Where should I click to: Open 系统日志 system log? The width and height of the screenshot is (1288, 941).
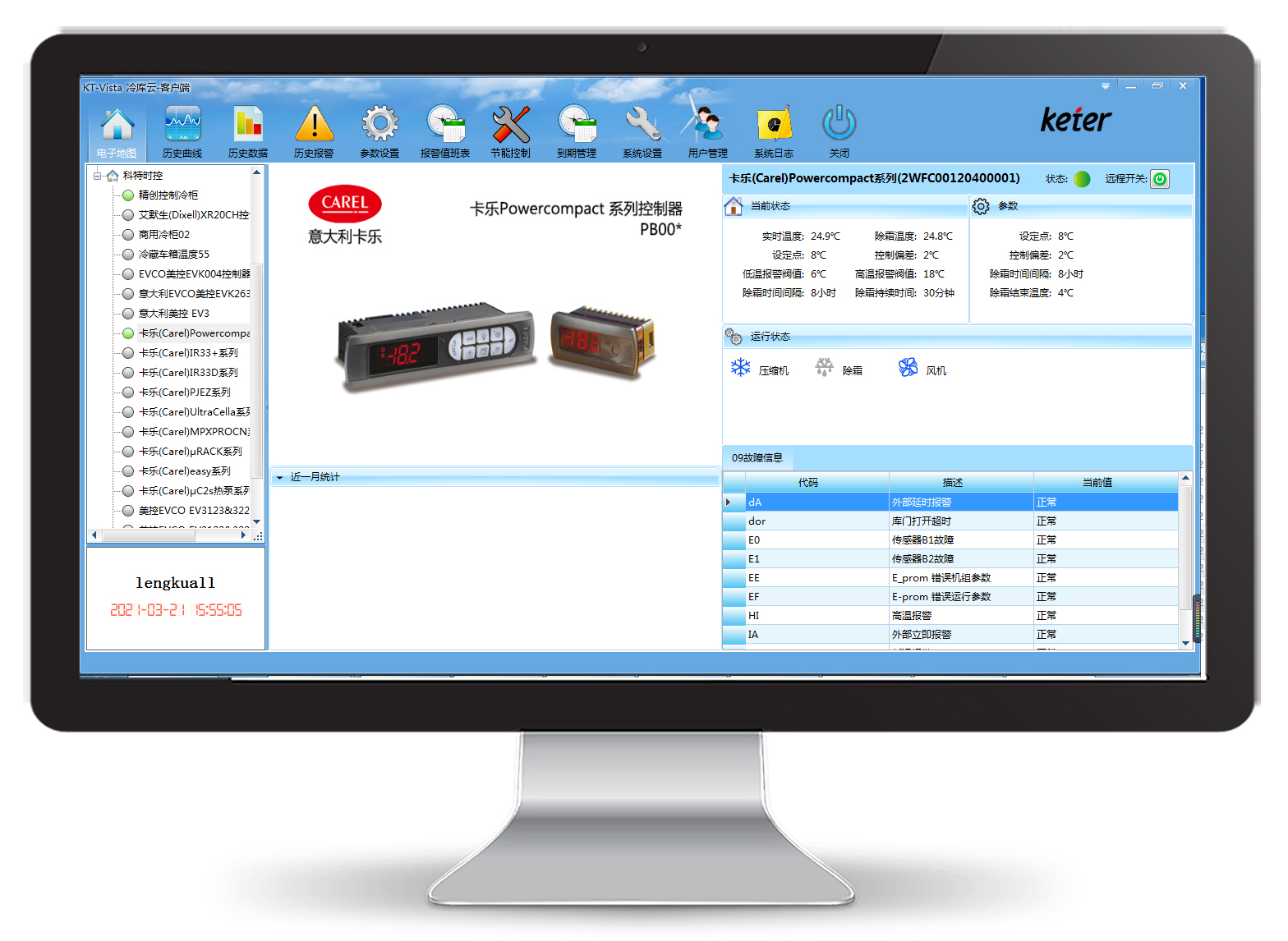[774, 131]
